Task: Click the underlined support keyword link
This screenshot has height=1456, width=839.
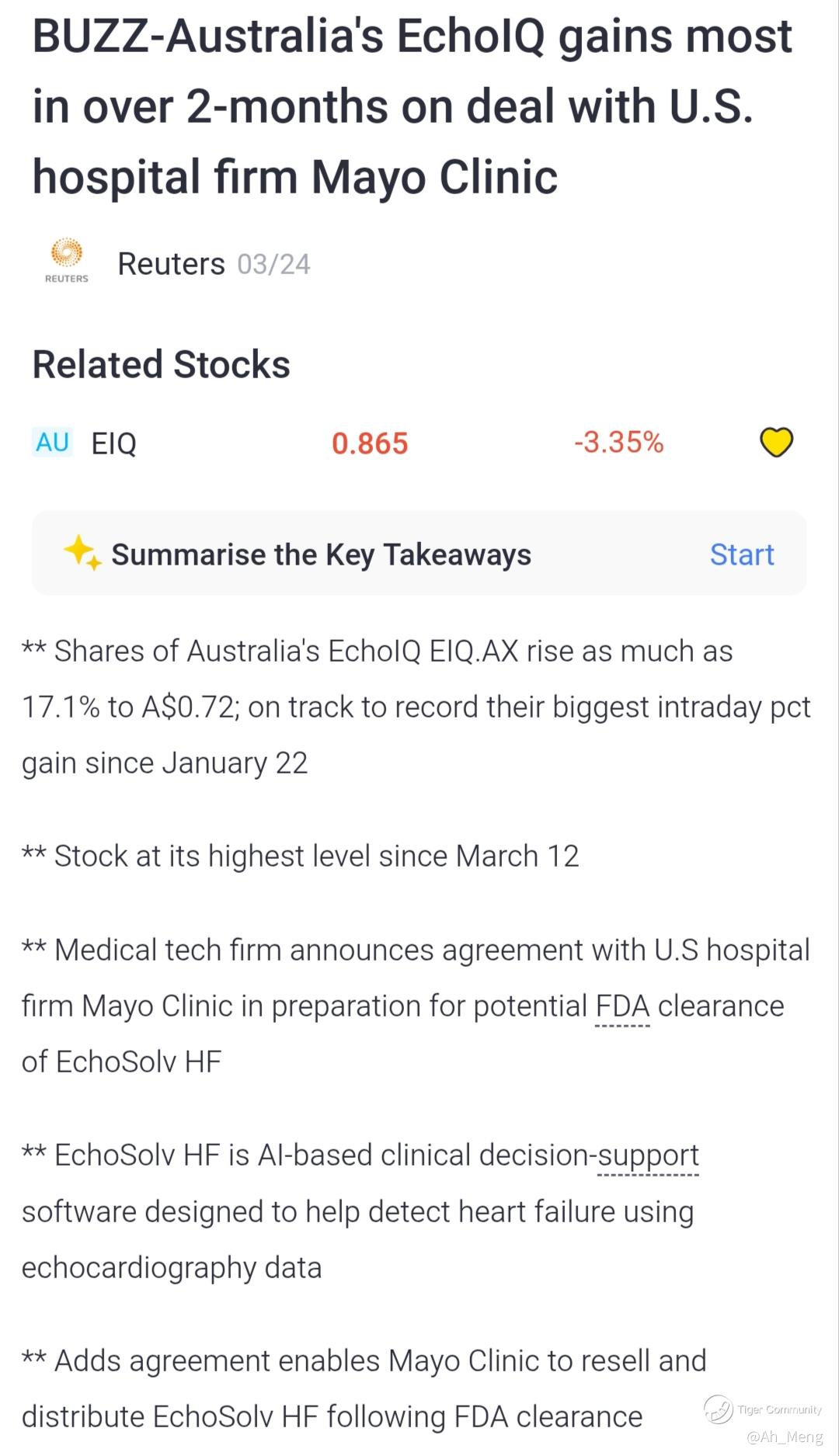Action: tap(648, 1155)
